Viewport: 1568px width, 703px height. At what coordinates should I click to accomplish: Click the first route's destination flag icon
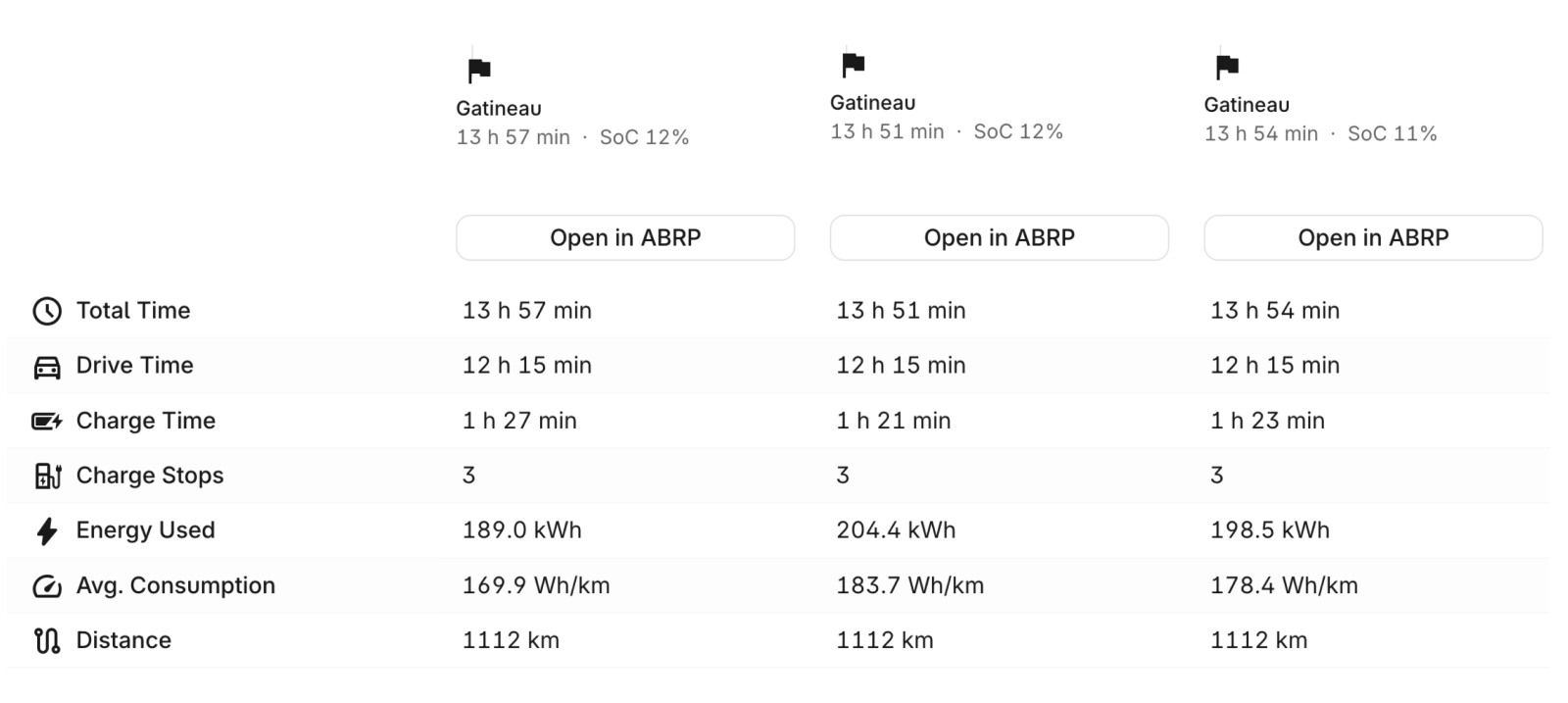tap(479, 71)
